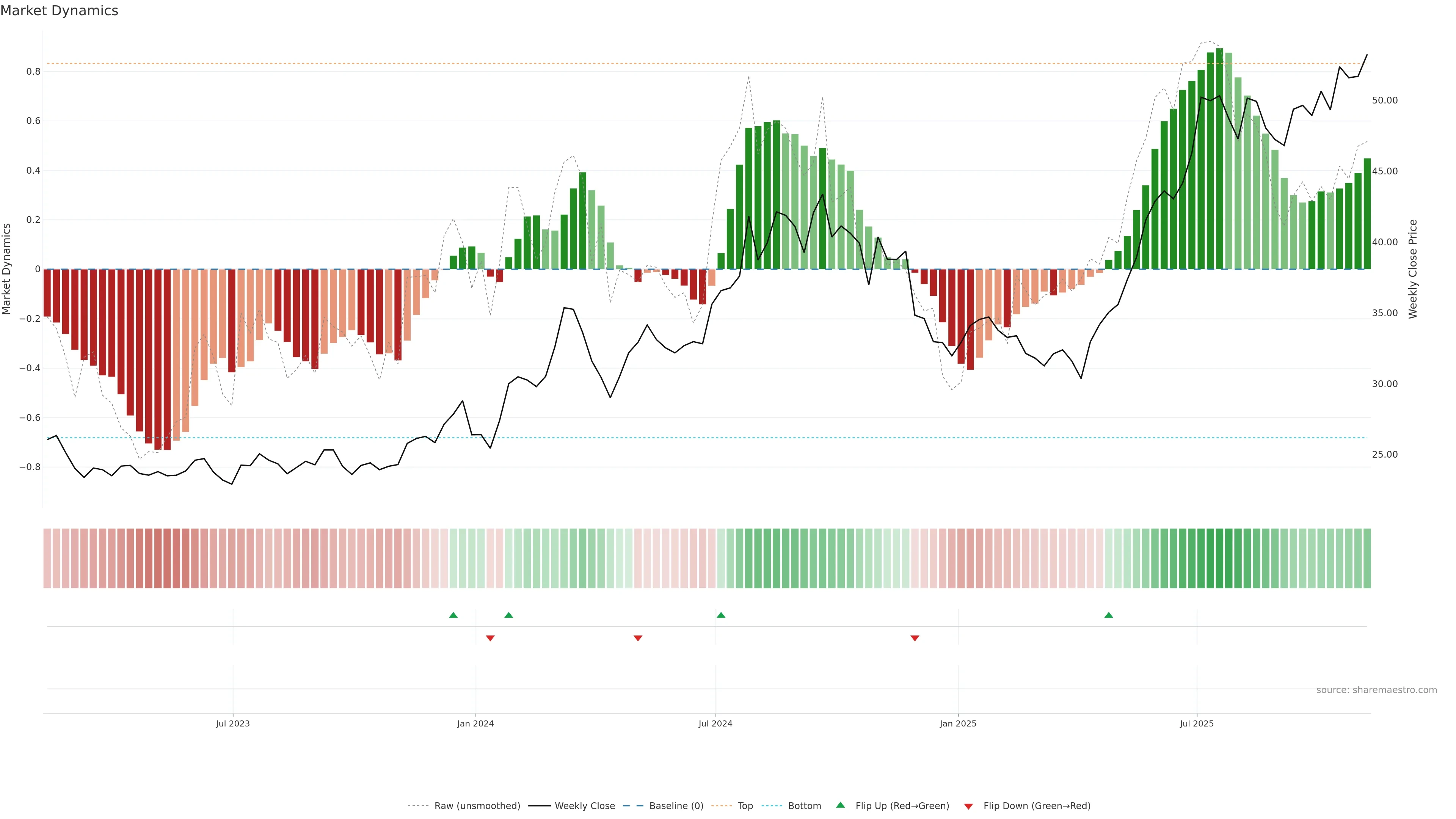Viewport: 1456px width, 819px height.
Task: Click the green flip-up marker near July 2024
Action: coord(721,615)
